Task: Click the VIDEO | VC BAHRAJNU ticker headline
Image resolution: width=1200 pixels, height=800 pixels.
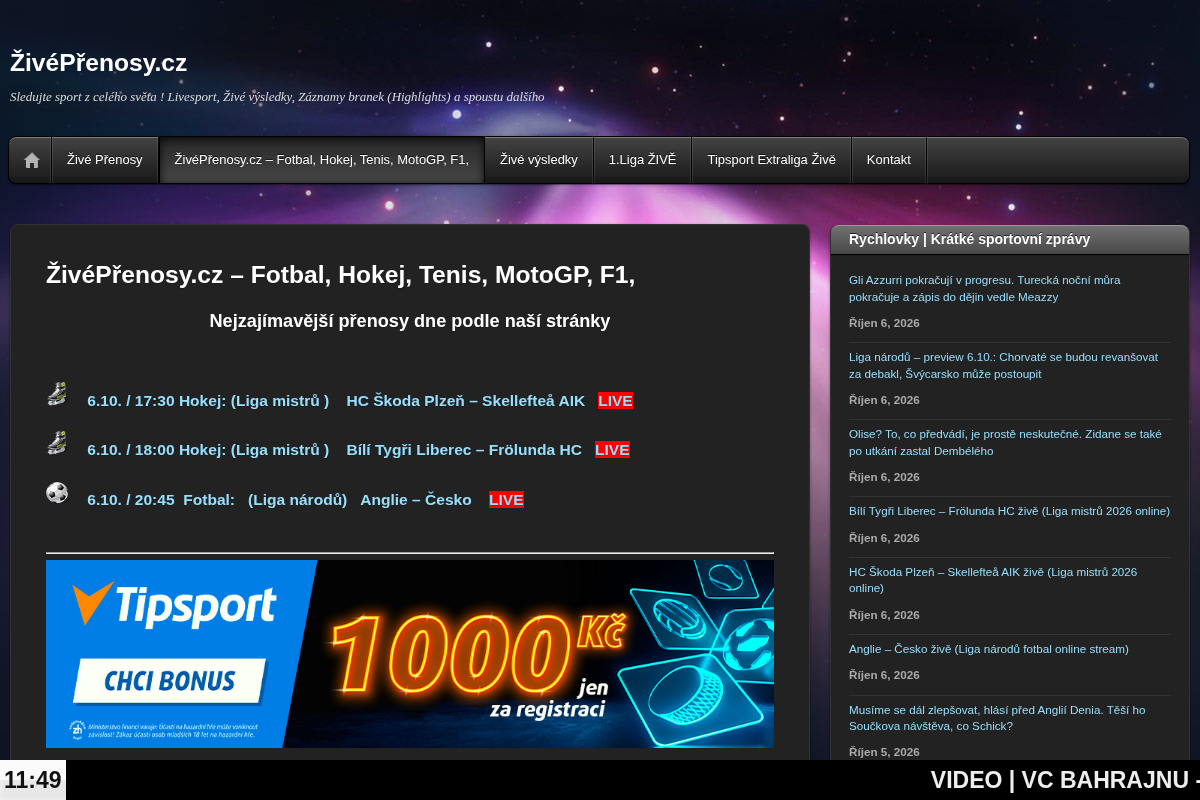Action: [x=1065, y=780]
